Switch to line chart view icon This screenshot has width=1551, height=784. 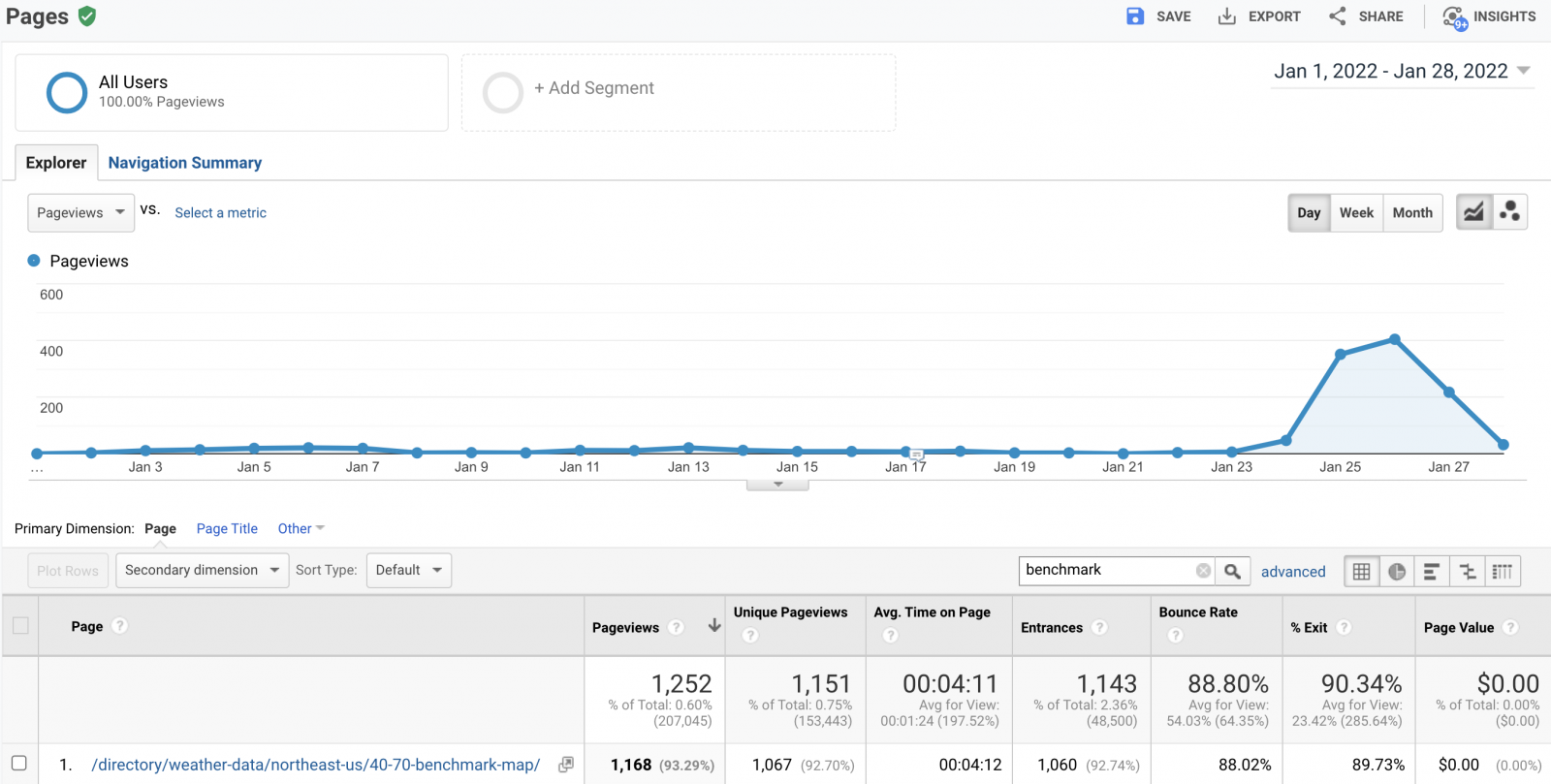[x=1473, y=212]
